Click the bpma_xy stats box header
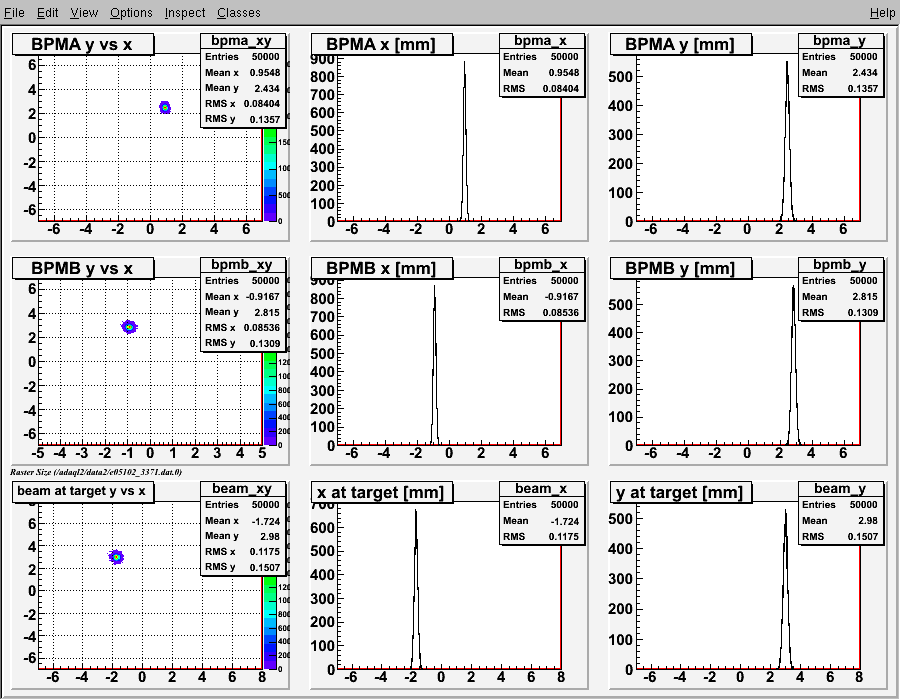Screen dimensions: 900x700 242,41
